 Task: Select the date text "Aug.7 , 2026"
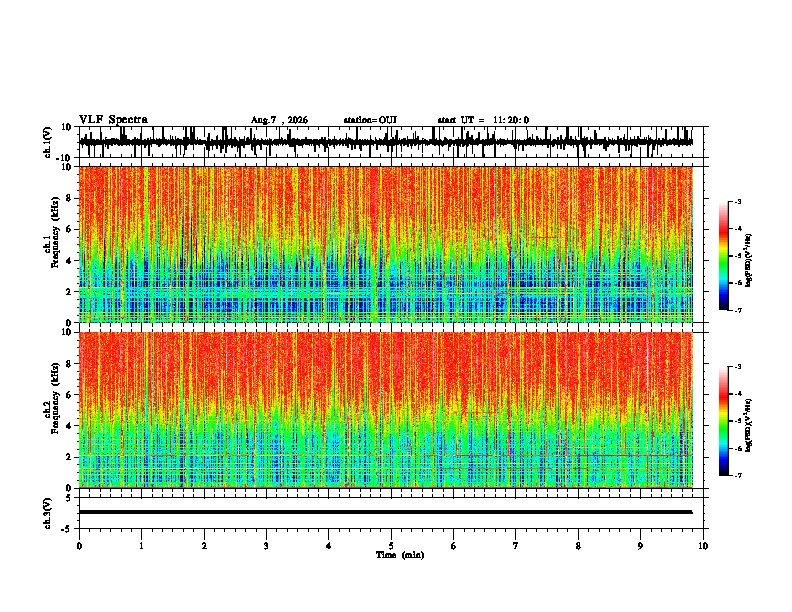(x=279, y=120)
